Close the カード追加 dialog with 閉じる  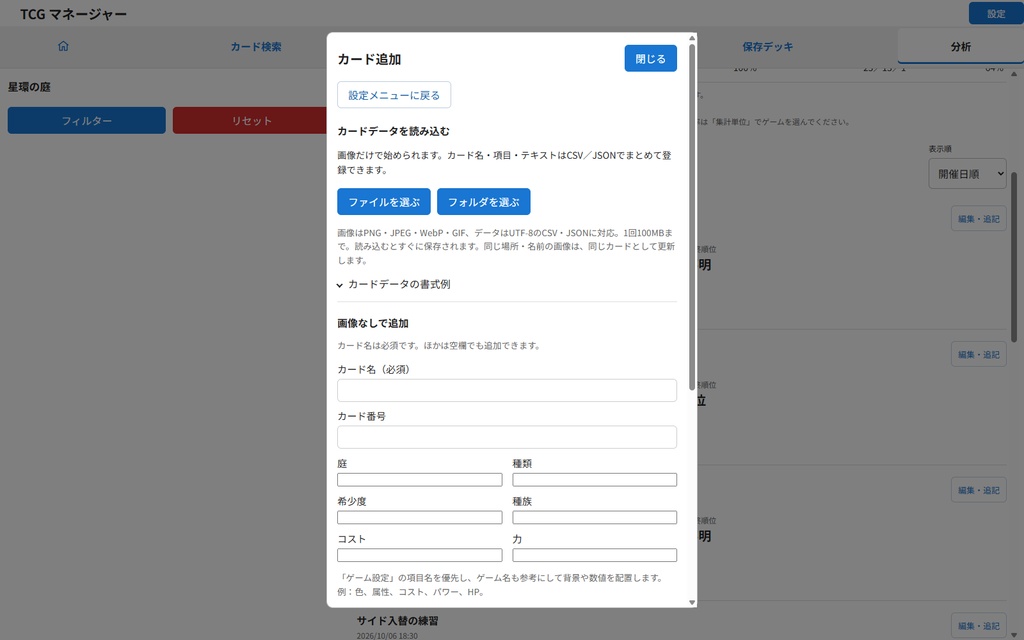[x=650, y=59]
